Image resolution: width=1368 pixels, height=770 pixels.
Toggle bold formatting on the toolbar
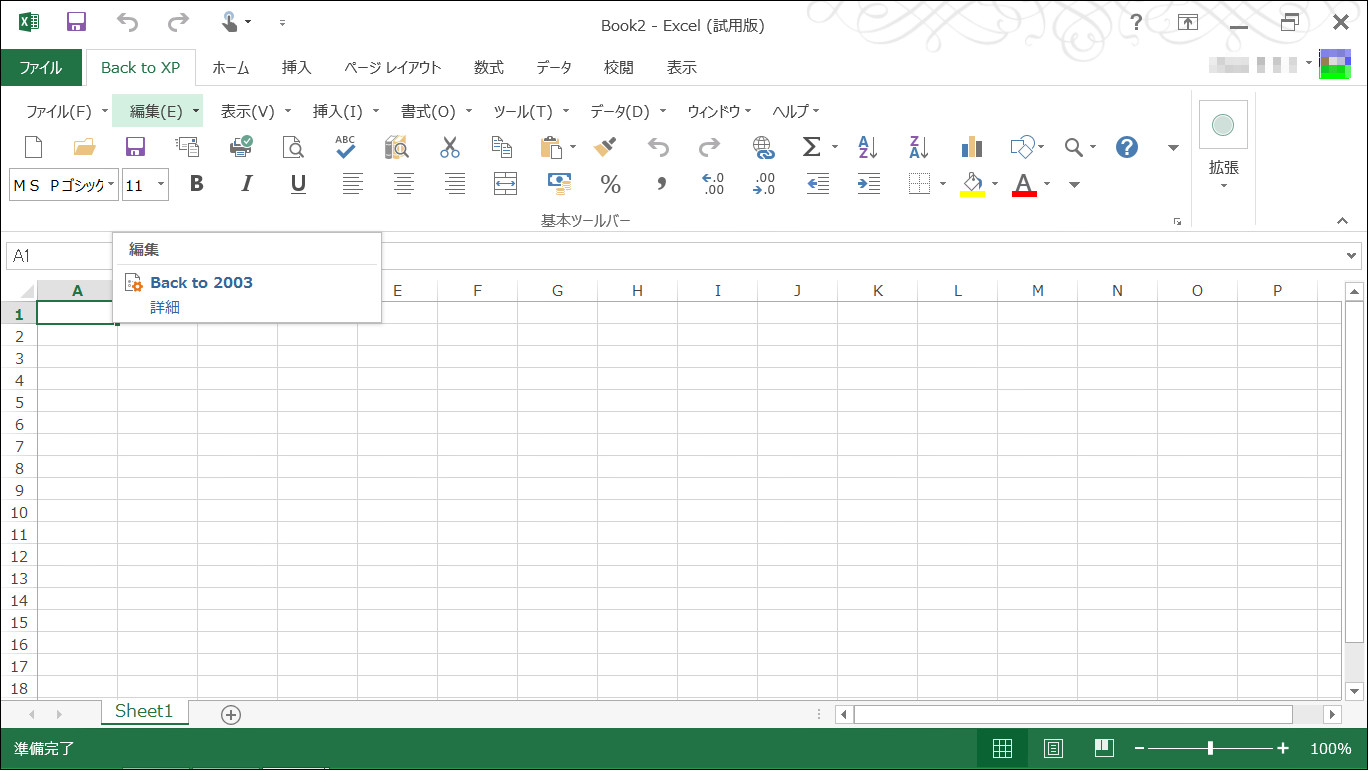[x=197, y=183]
